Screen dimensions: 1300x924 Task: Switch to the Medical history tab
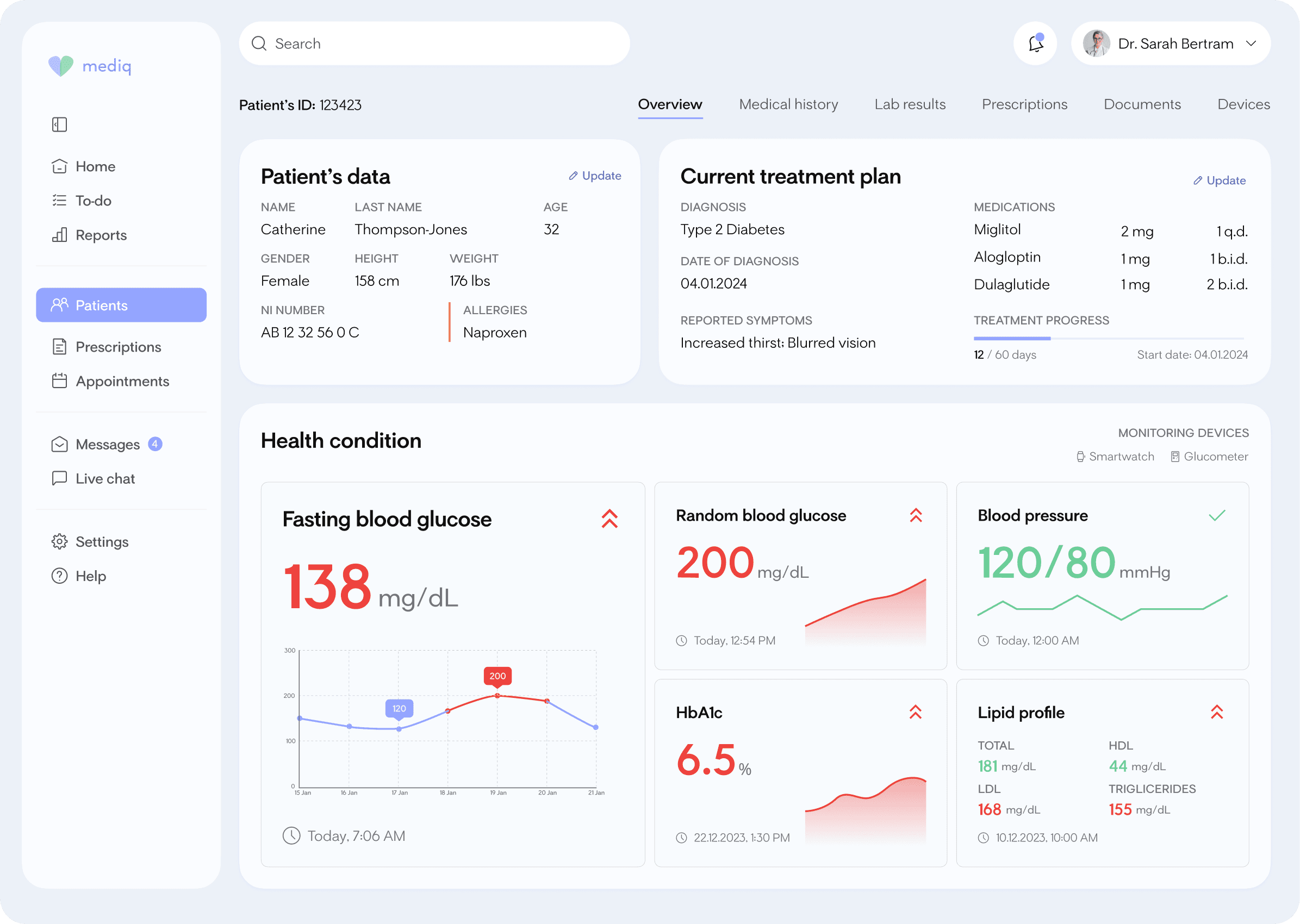788,105
